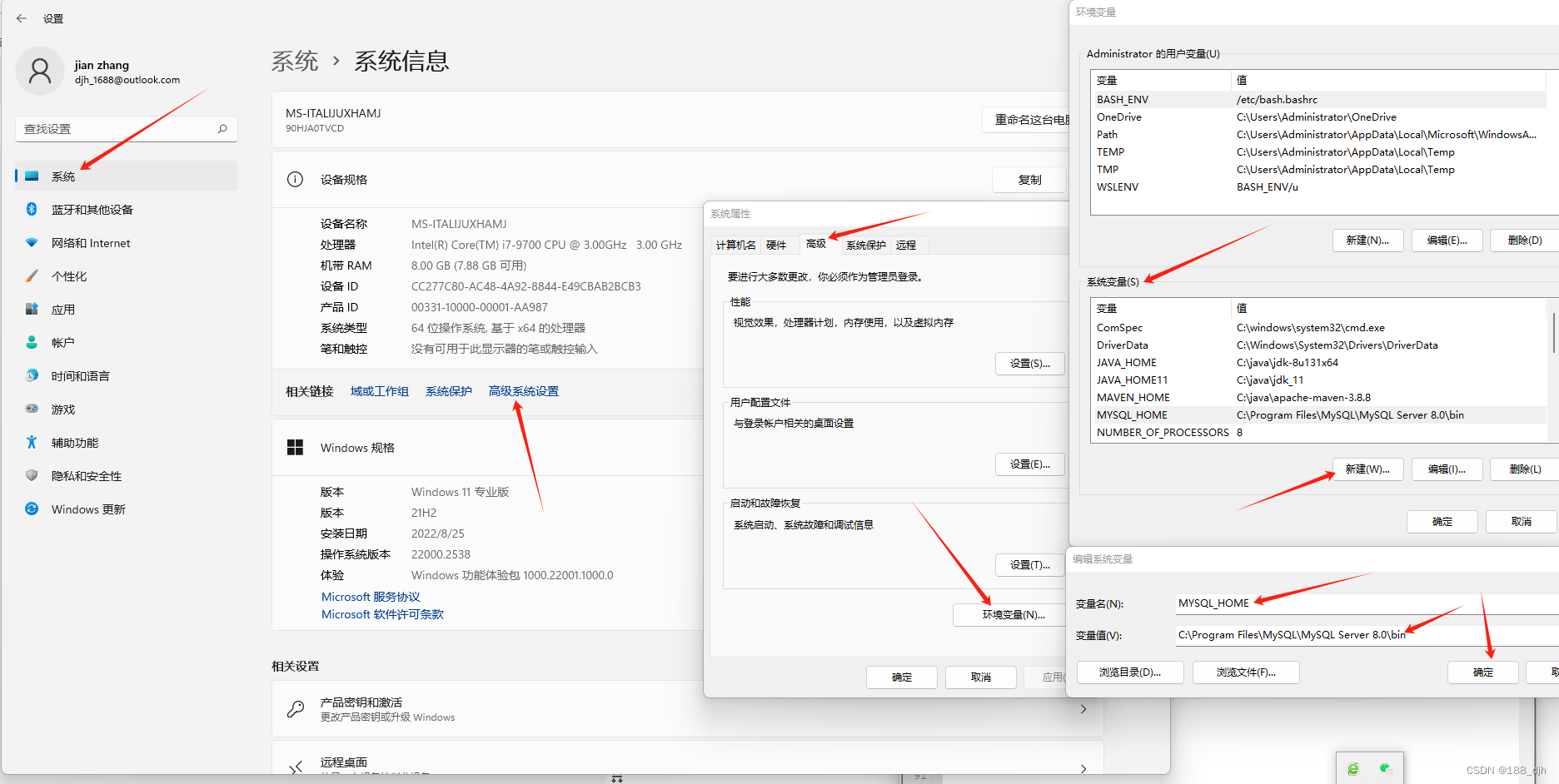Click 环境变量(N)... button

point(1011,615)
